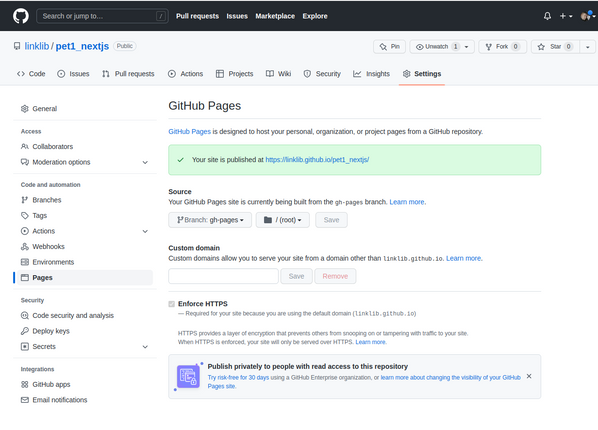Focus the Search or jump to field
Image resolution: width=598 pixels, height=430 pixels.
pos(102,16)
